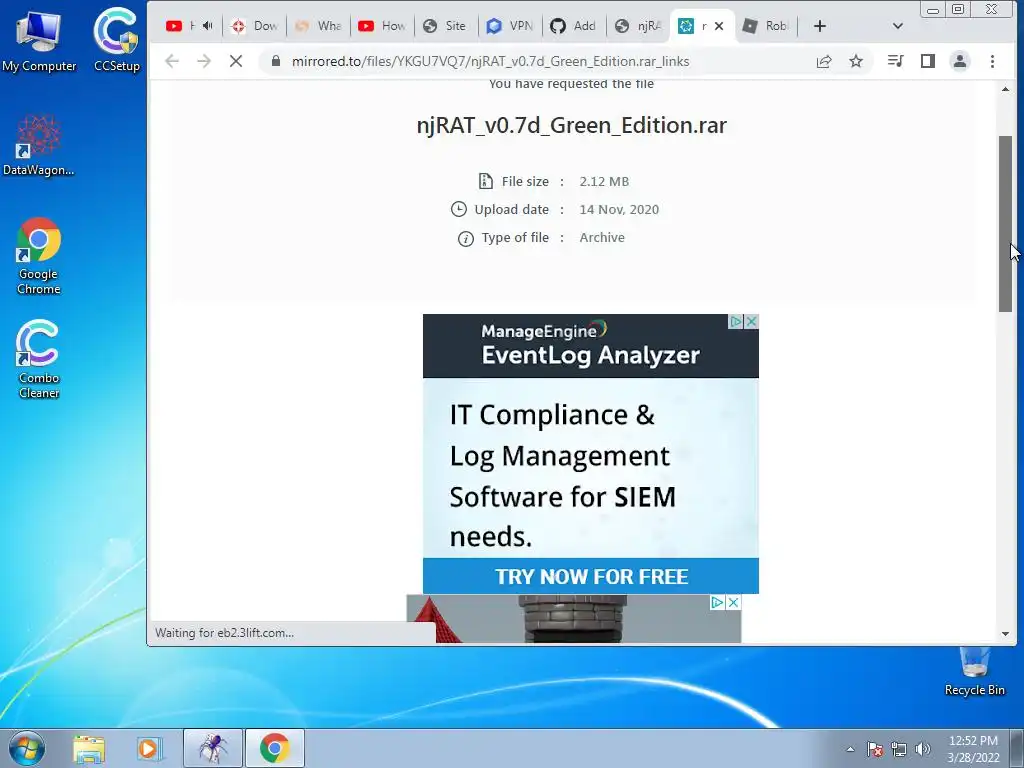Open Chrome side panel
Viewport: 1024px width, 768px height.
tap(927, 61)
